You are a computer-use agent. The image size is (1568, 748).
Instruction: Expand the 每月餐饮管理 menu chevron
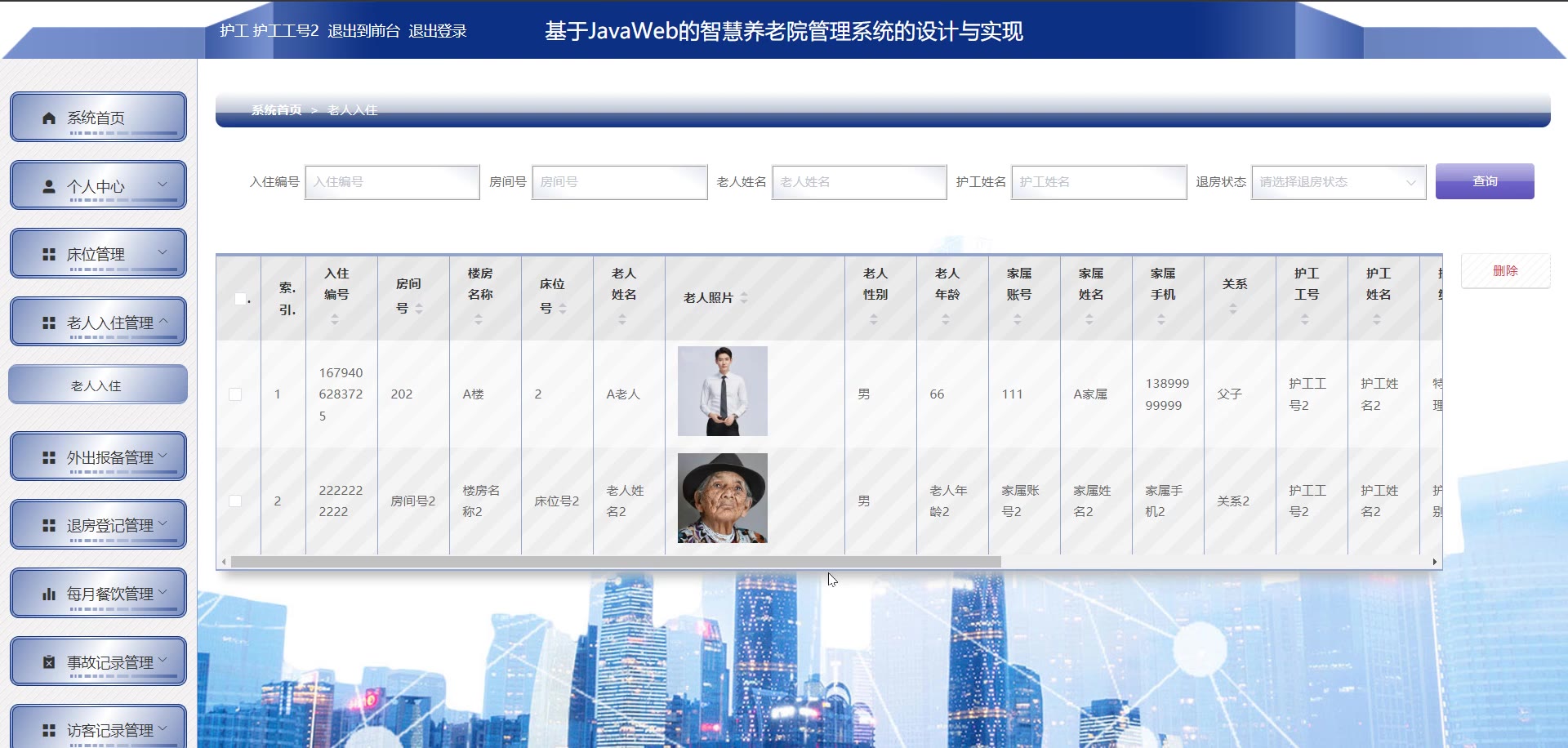pos(163,592)
